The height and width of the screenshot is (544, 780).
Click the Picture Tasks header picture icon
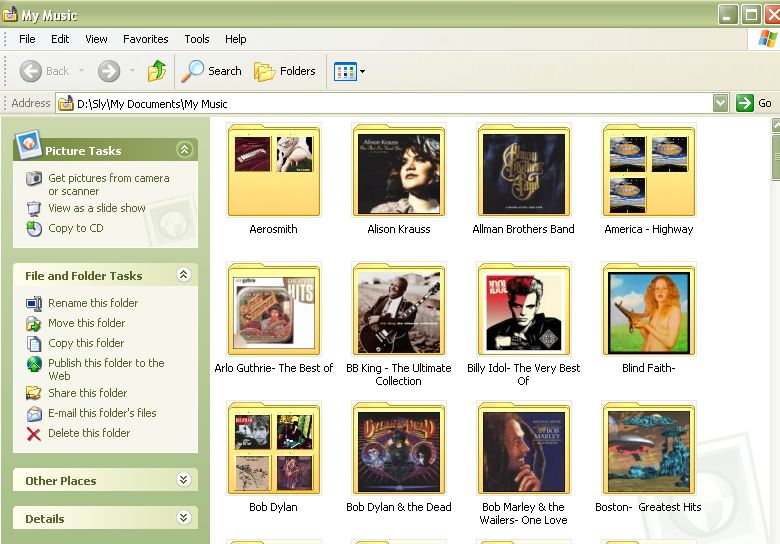[28, 144]
